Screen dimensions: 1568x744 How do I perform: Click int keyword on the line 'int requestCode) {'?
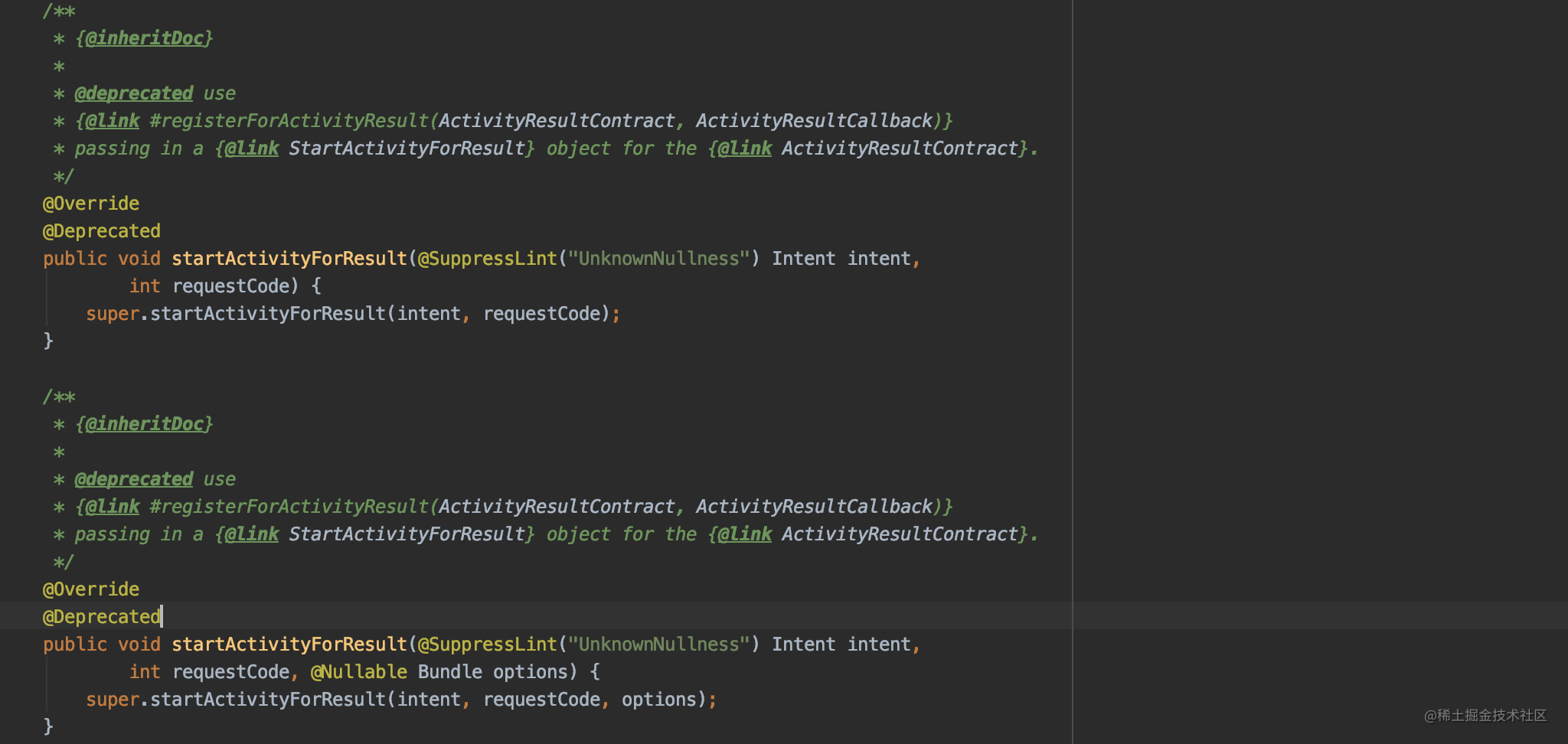145,286
